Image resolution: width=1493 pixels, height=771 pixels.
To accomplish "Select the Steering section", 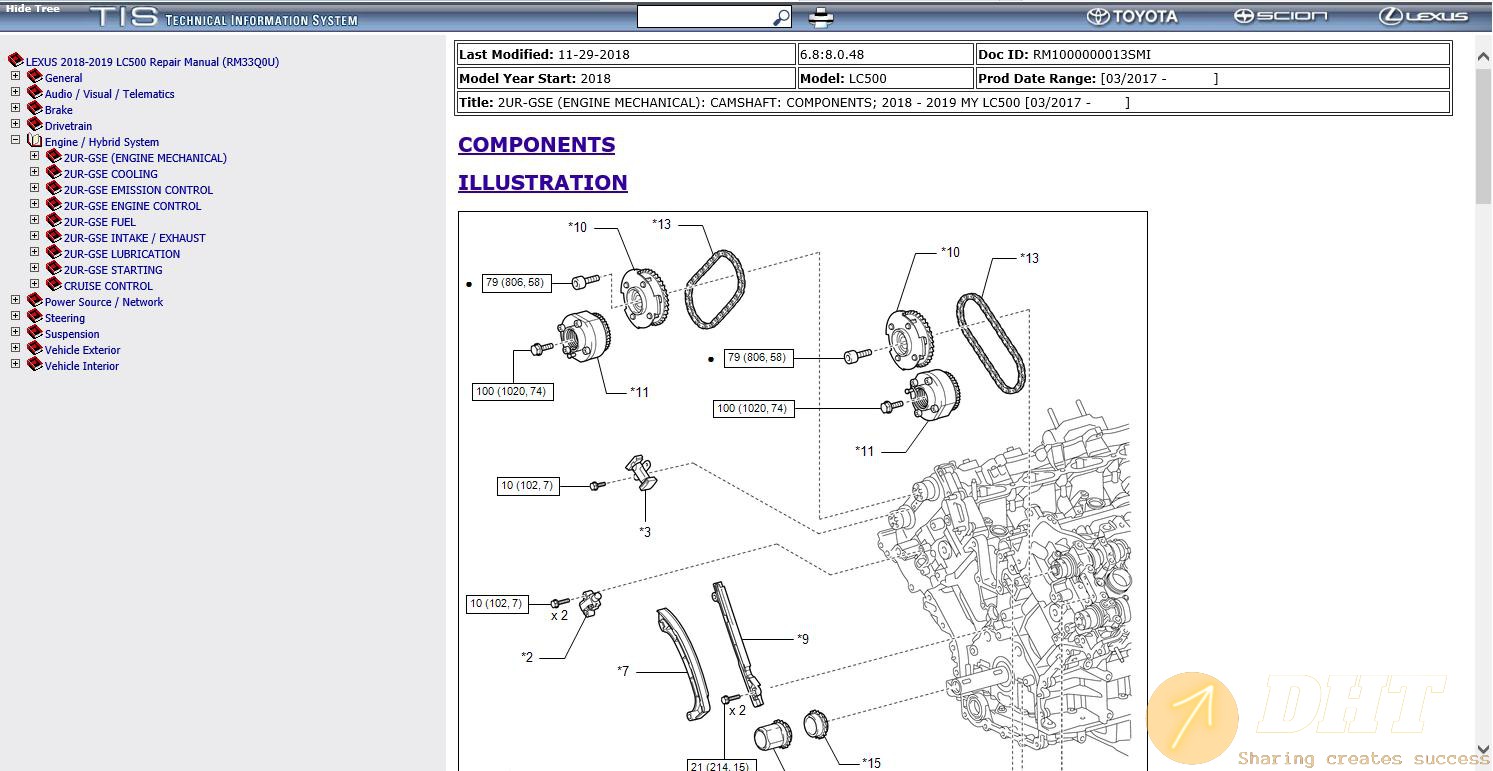I will [65, 318].
